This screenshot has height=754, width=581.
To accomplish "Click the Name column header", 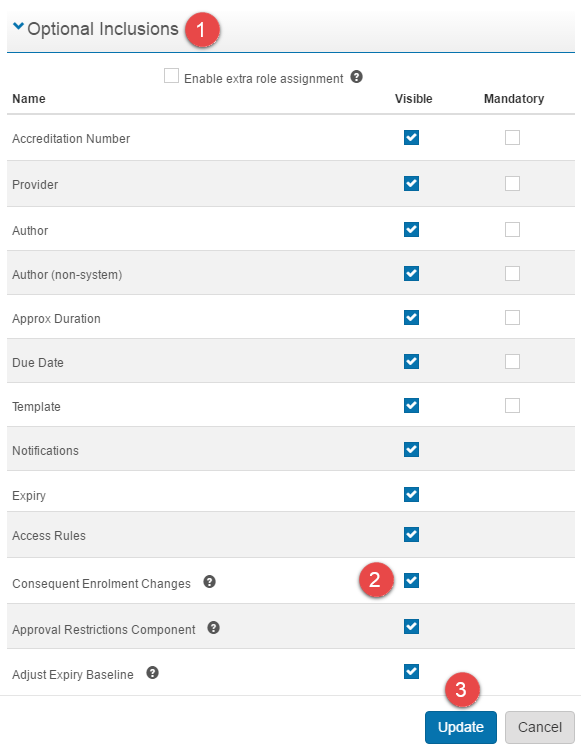I will point(29,99).
